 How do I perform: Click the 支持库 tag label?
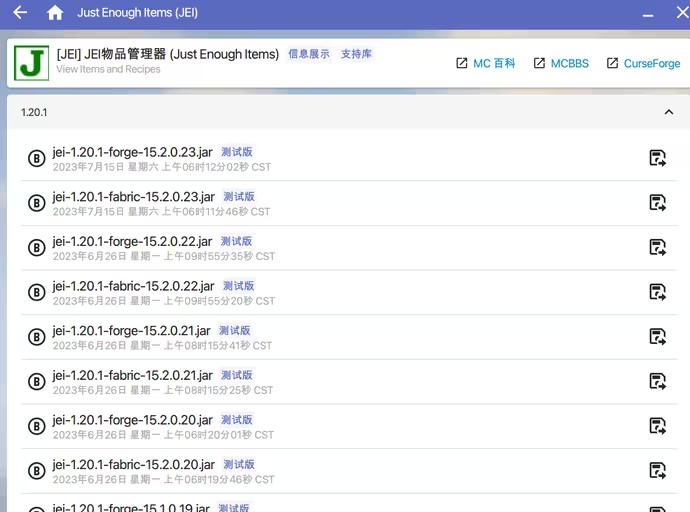[x=356, y=54]
